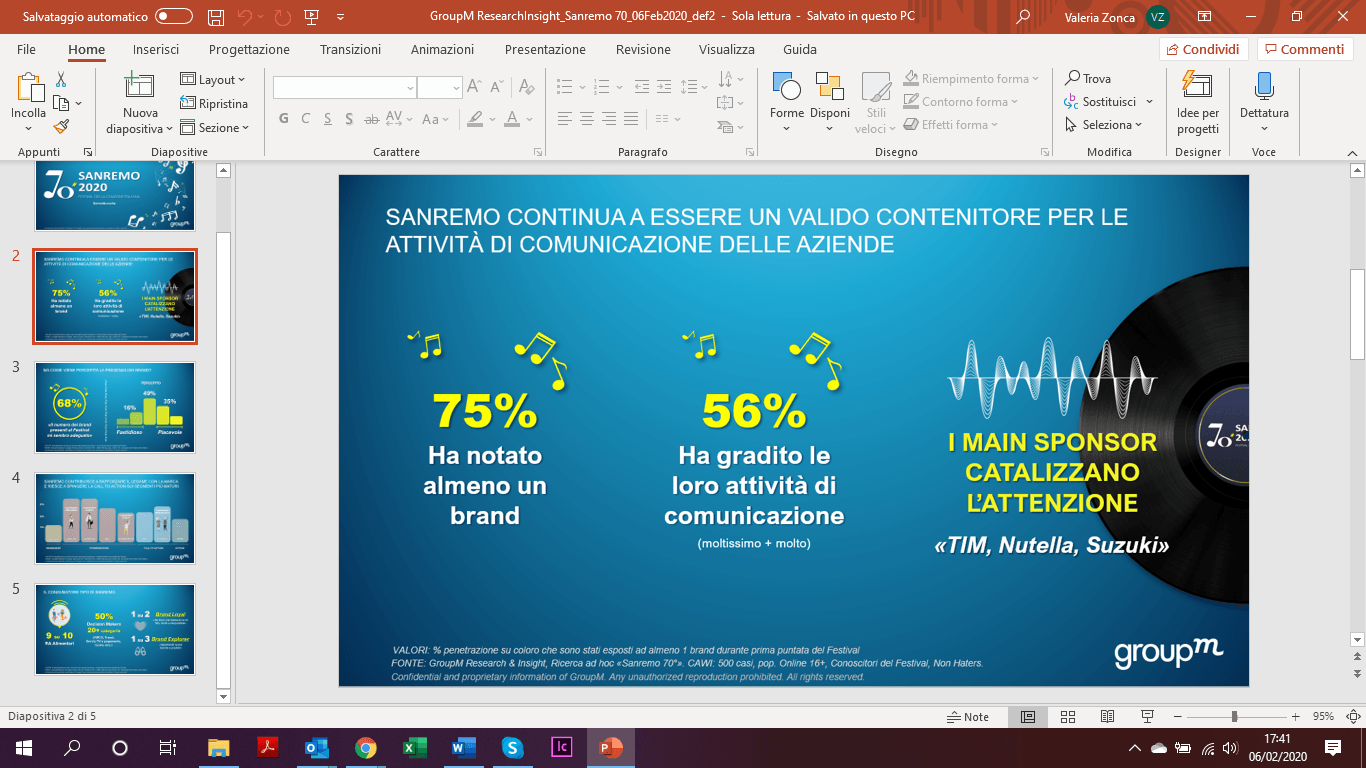Click the Forme shapes icon

787,87
